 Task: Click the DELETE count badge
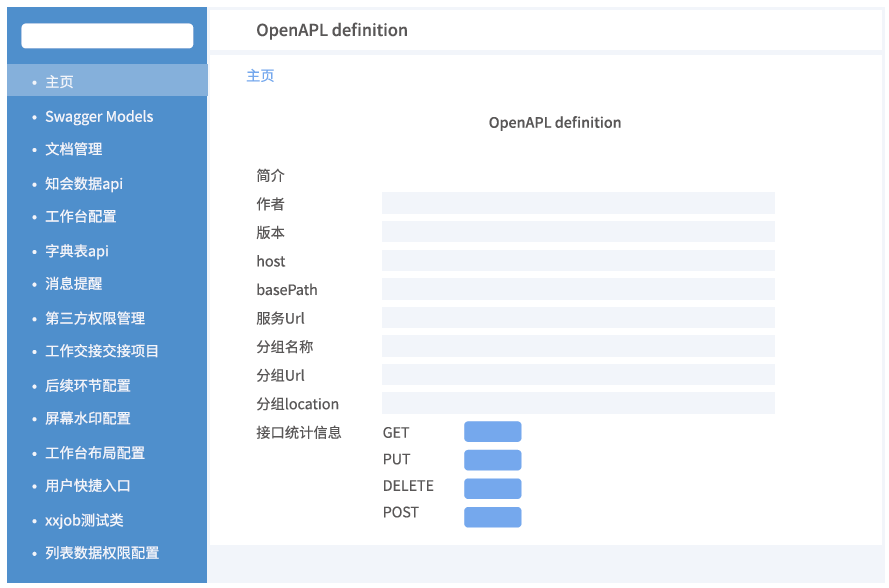pyautogui.click(x=492, y=489)
